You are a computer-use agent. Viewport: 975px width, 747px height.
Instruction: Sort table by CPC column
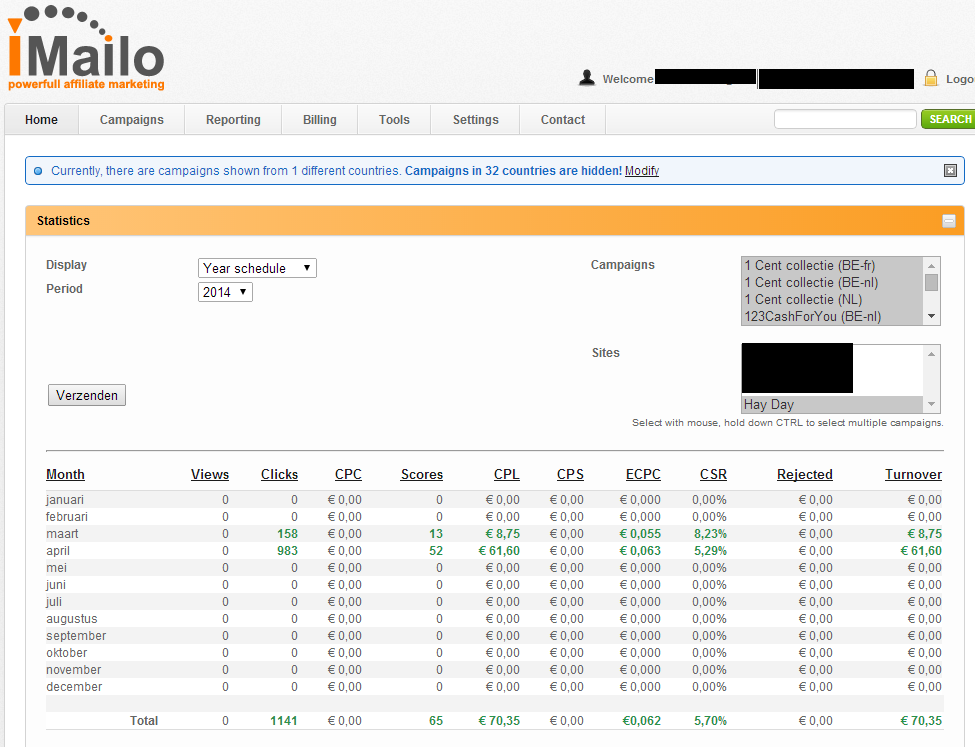[x=348, y=475]
